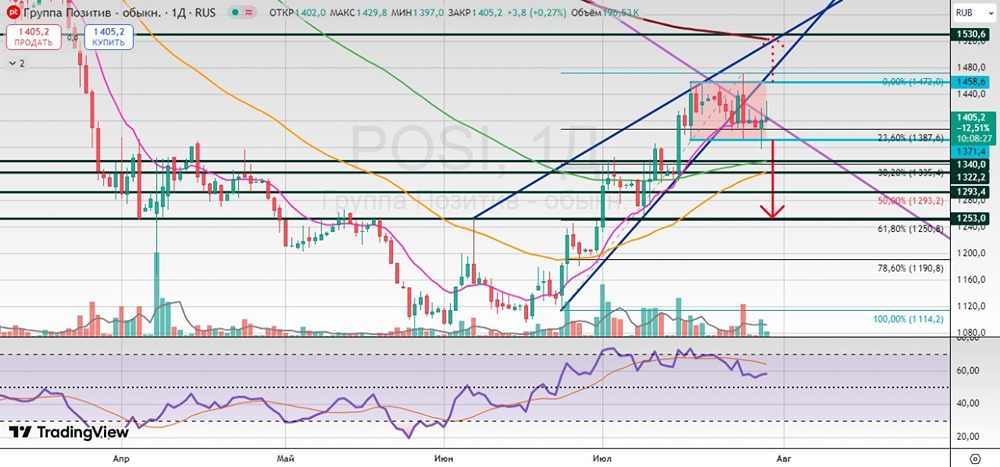Click the red ПРОДАТЬ sell button
1000x467 pixels.
click(x=33, y=36)
